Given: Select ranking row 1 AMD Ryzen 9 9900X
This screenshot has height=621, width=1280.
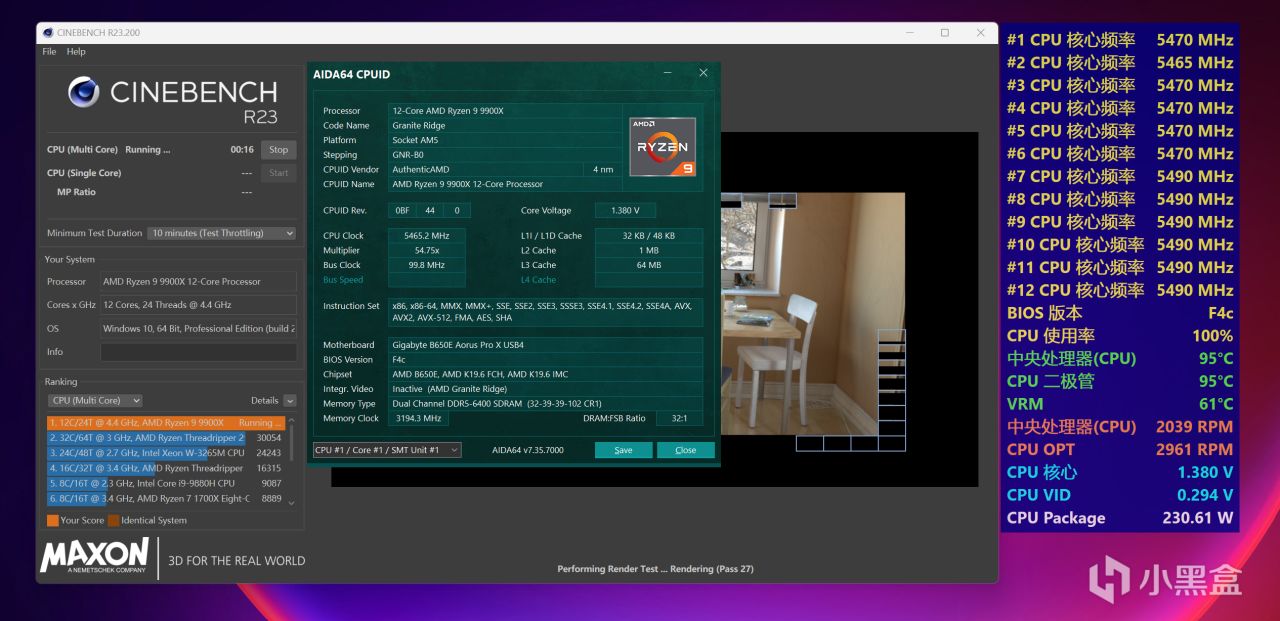Looking at the screenshot, I should click(x=166, y=423).
